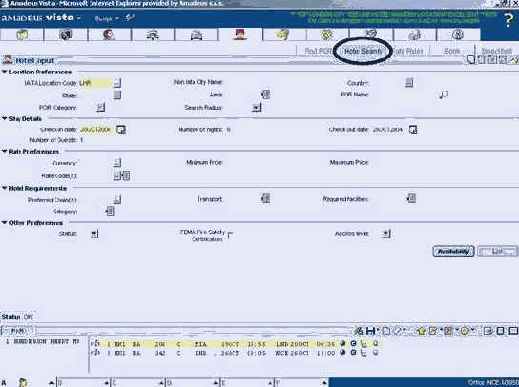The height and width of the screenshot is (387, 519).
Task: Click the people icon in PNR toolbar
Action: pyautogui.click(x=359, y=331)
